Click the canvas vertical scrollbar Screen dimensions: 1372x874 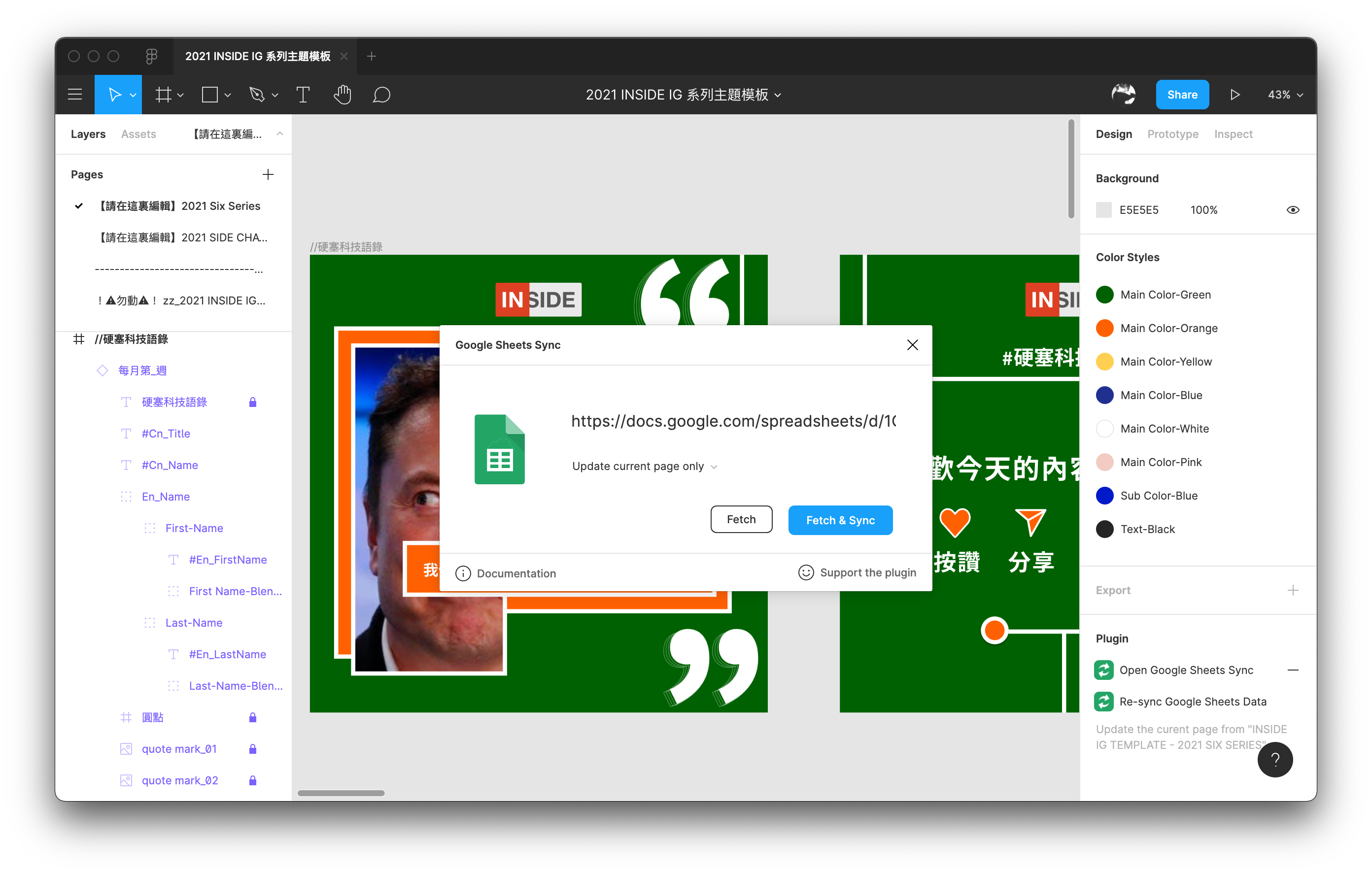pos(1070,168)
